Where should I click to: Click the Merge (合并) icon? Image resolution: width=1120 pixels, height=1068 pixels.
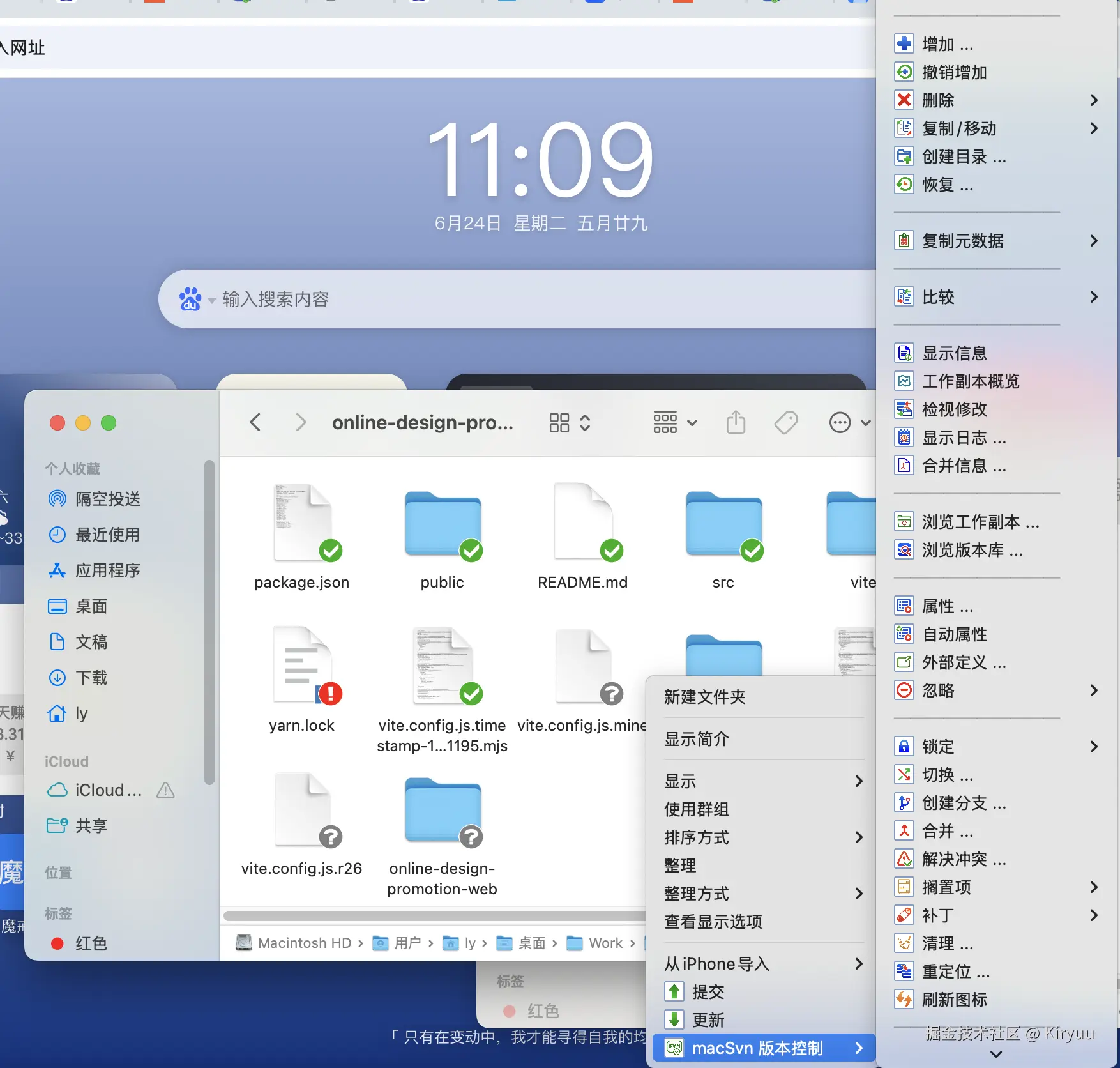(x=904, y=831)
